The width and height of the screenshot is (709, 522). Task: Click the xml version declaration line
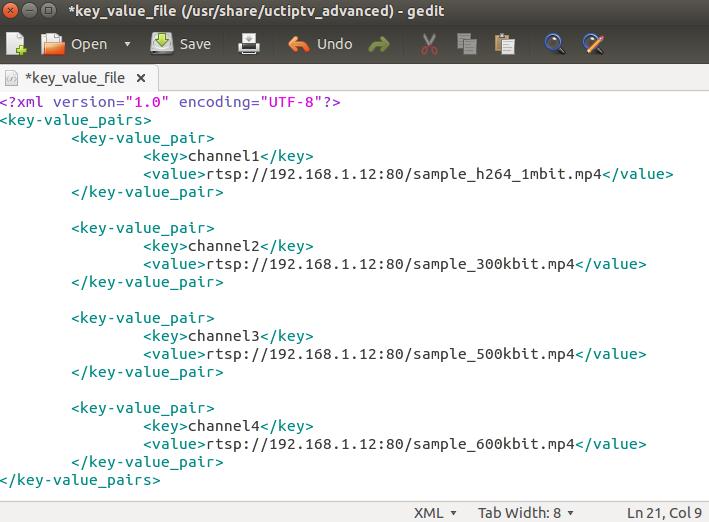tap(170, 102)
